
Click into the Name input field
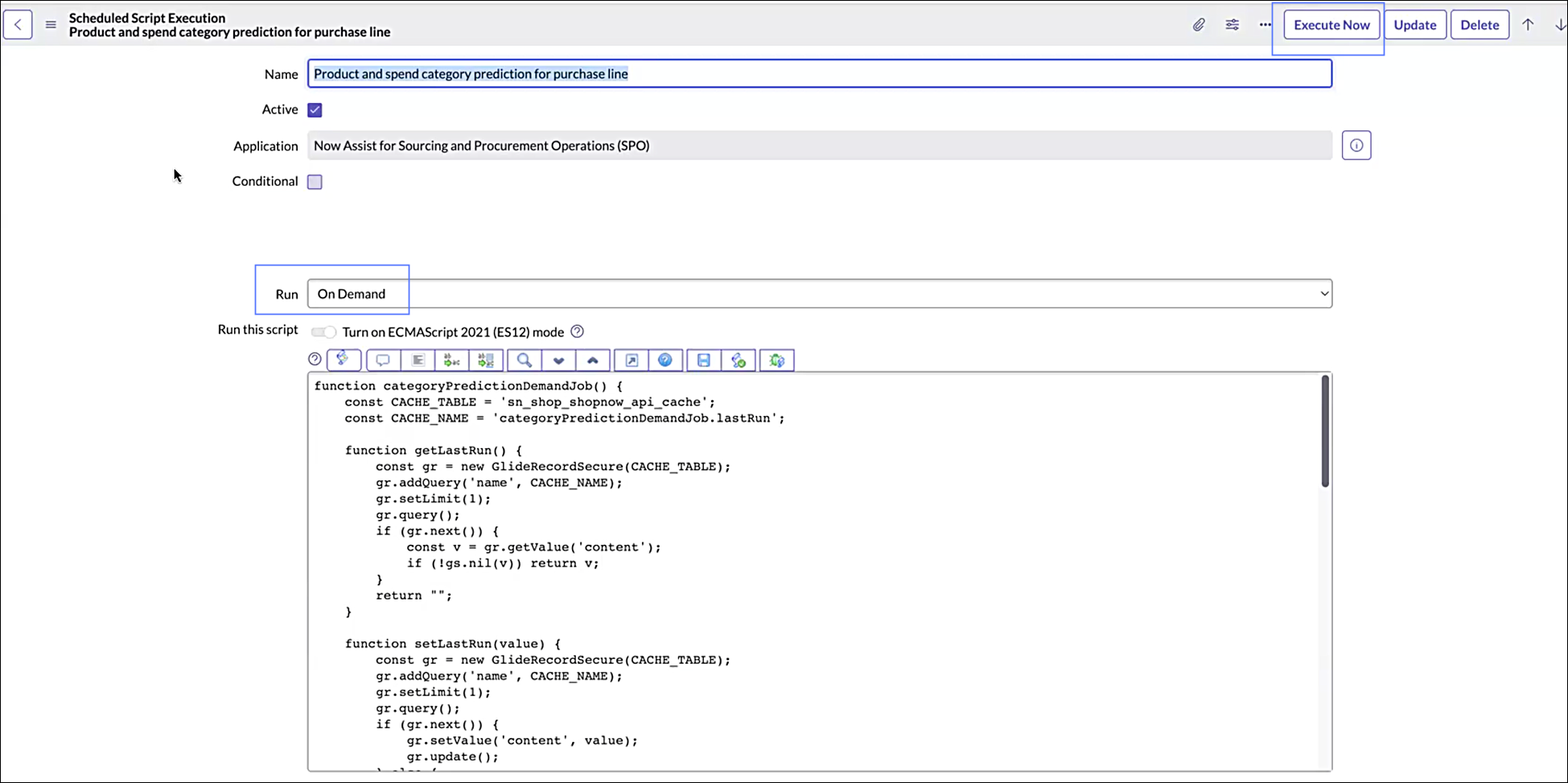819,73
